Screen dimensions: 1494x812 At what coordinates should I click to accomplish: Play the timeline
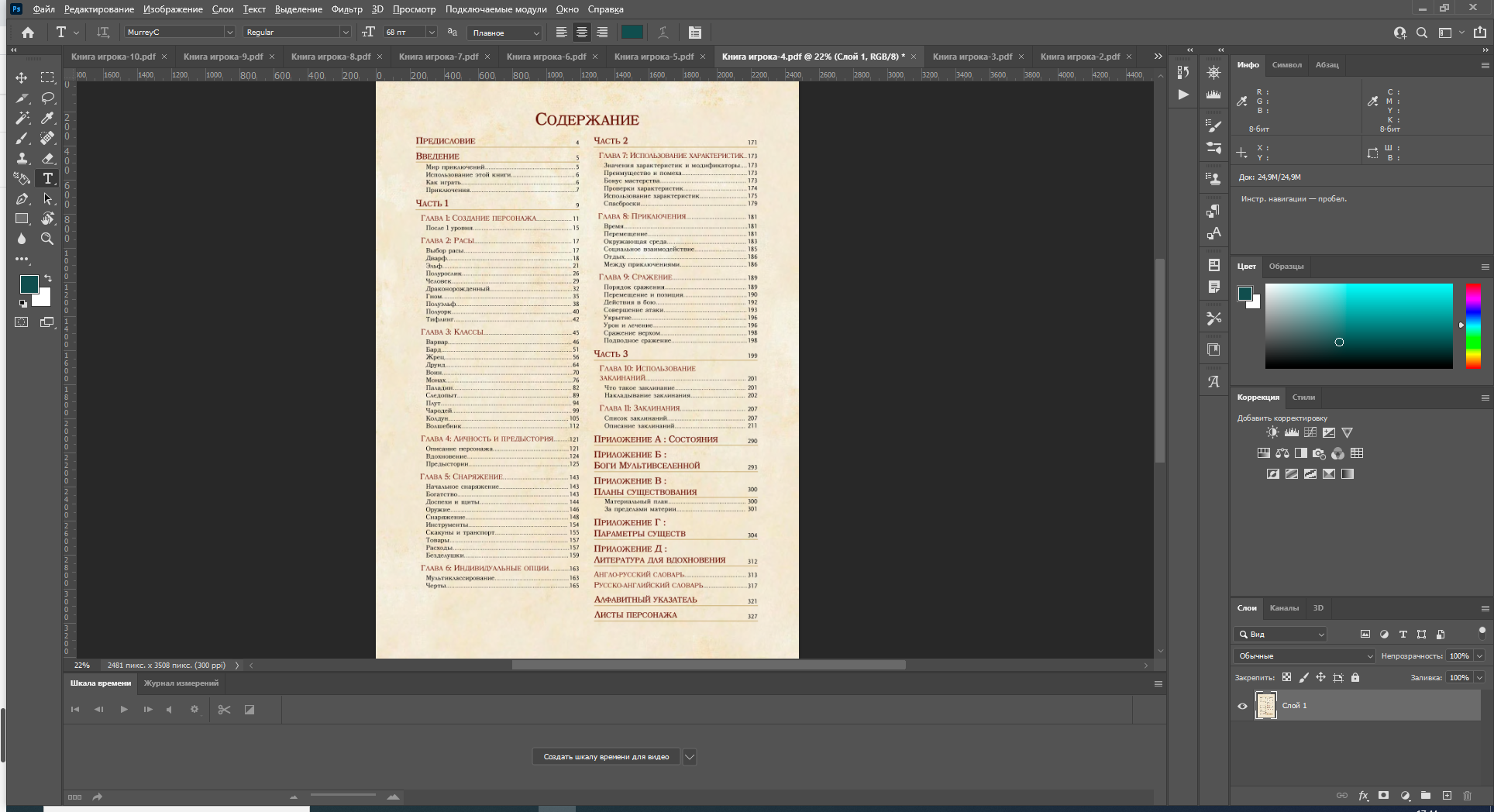(x=123, y=709)
